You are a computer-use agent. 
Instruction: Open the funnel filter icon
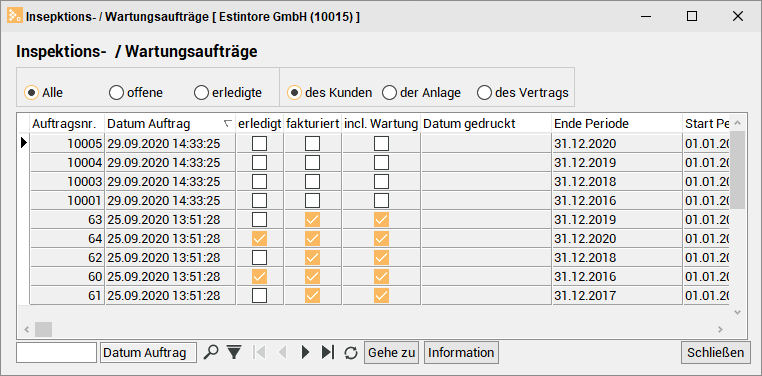click(x=234, y=352)
